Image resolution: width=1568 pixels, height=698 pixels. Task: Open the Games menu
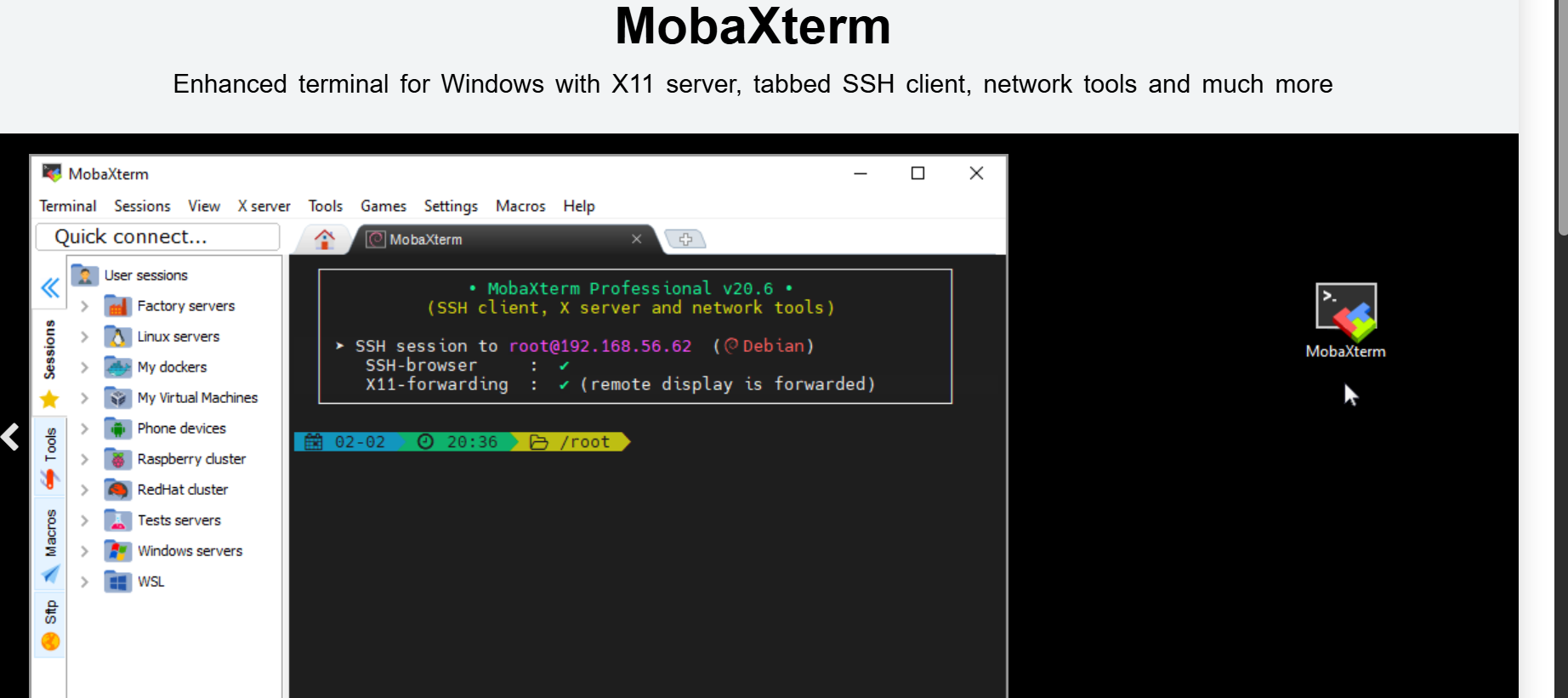point(383,206)
